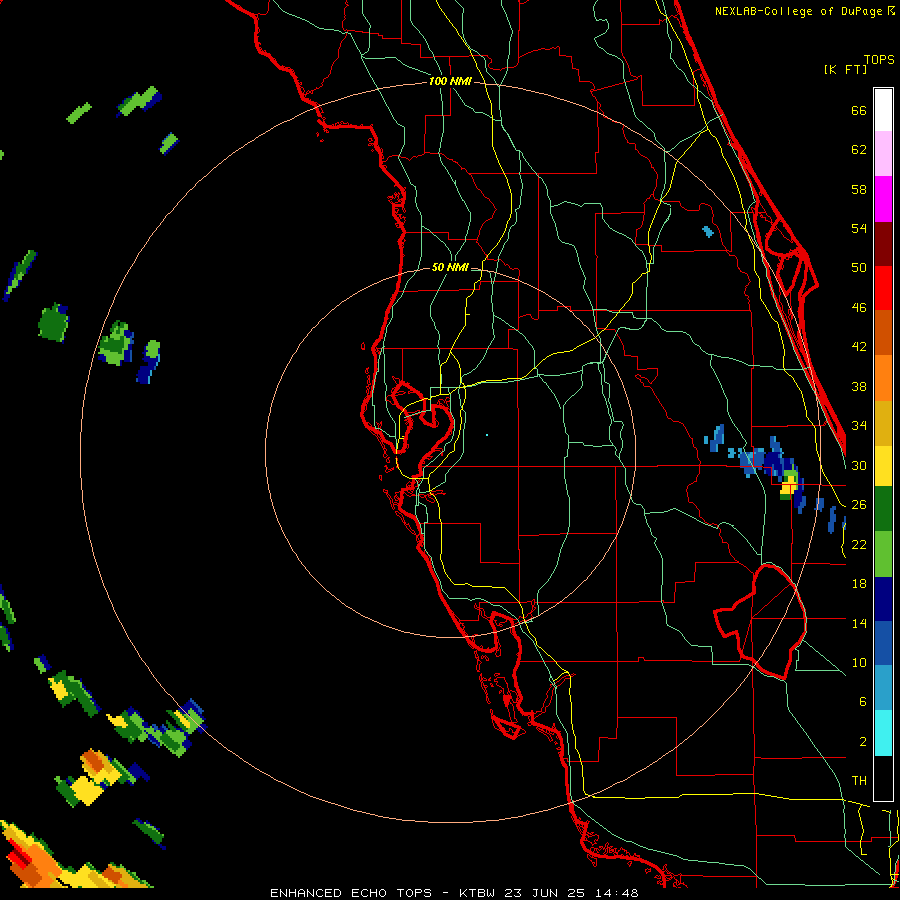Click the magenta legend swatch
The image size is (900, 900).
tap(883, 199)
